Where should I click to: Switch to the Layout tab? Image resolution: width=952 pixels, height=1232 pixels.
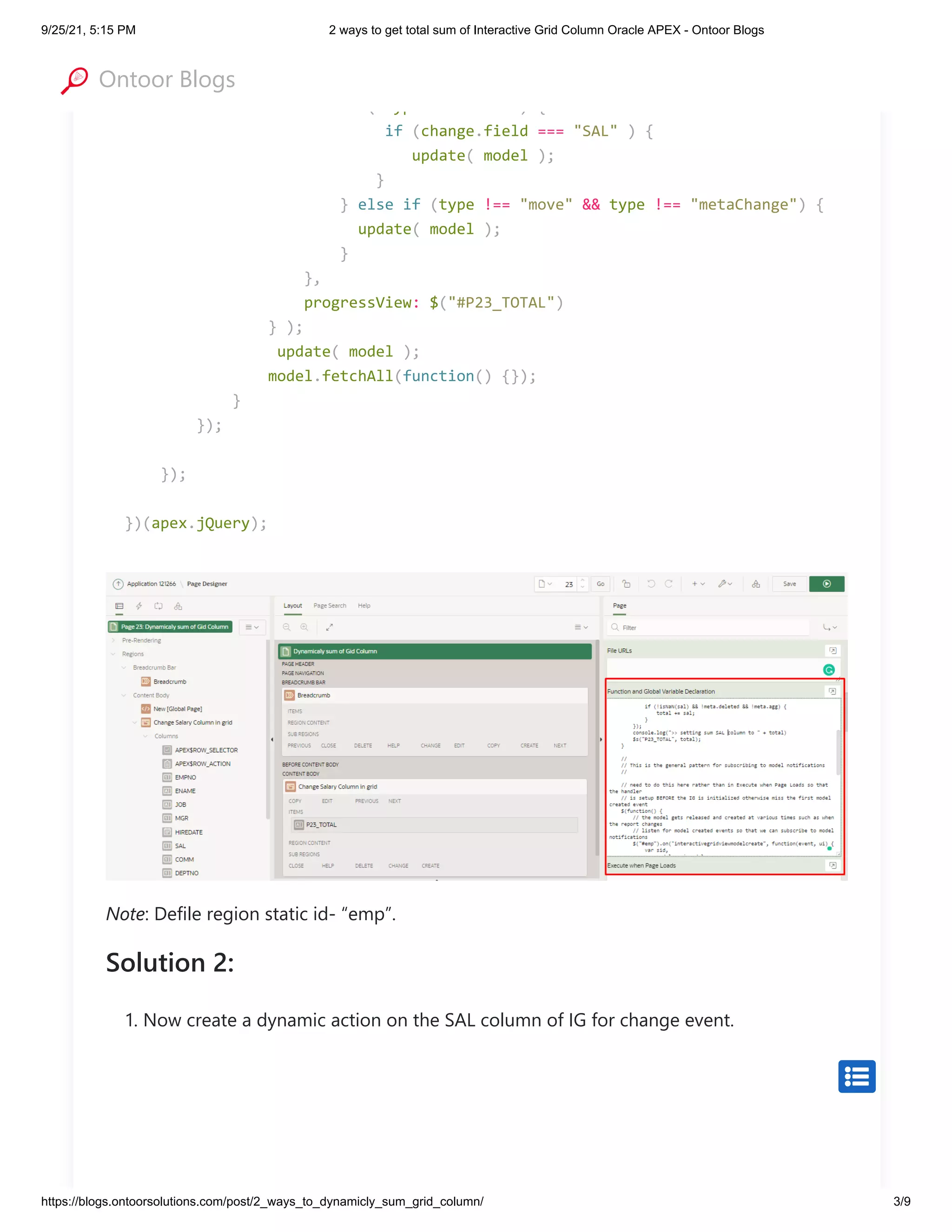click(293, 606)
